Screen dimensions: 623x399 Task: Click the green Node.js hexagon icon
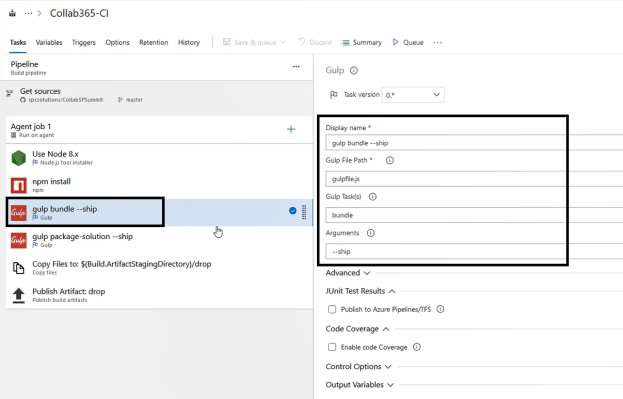(19, 158)
